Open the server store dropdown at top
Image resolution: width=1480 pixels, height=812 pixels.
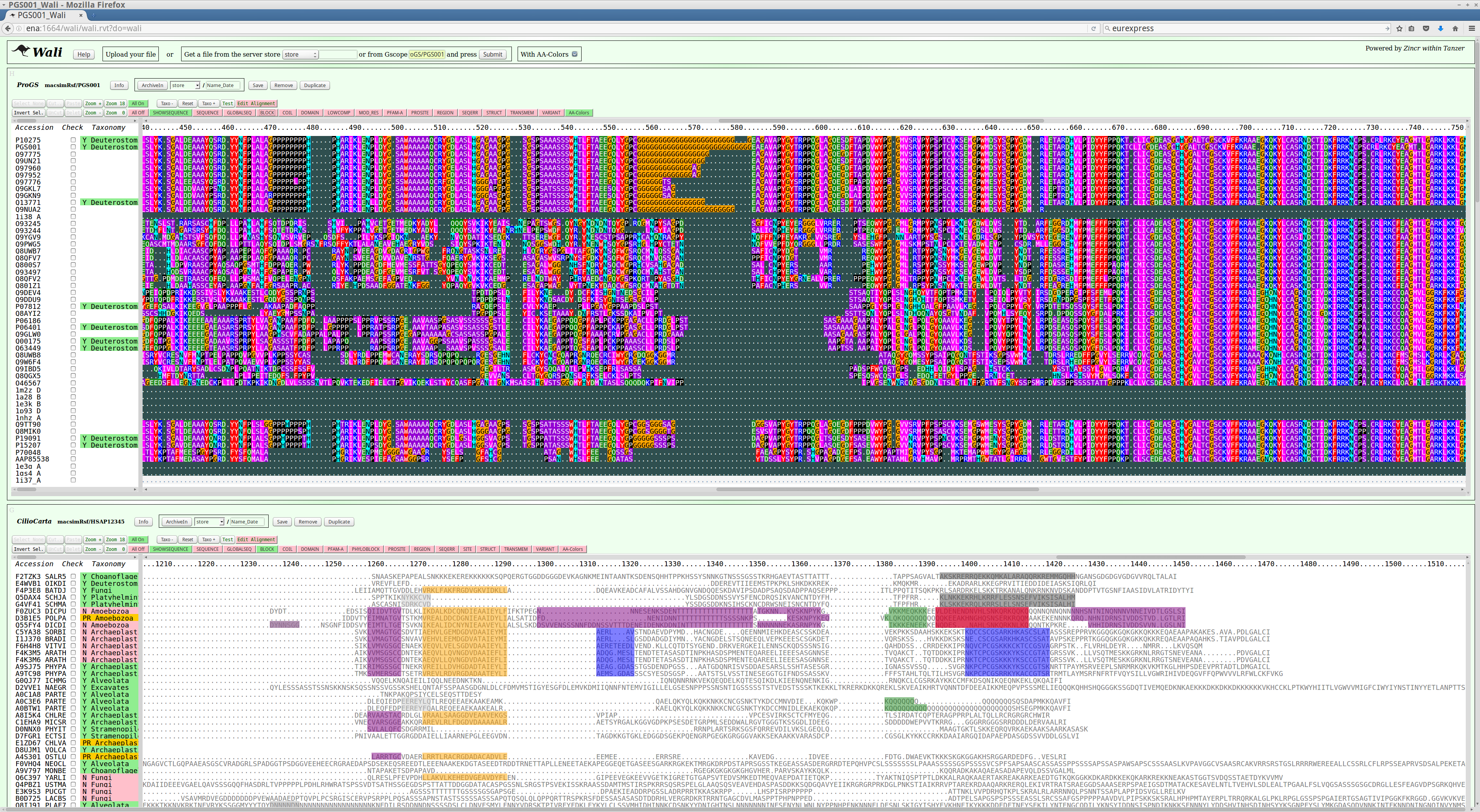tap(300, 54)
